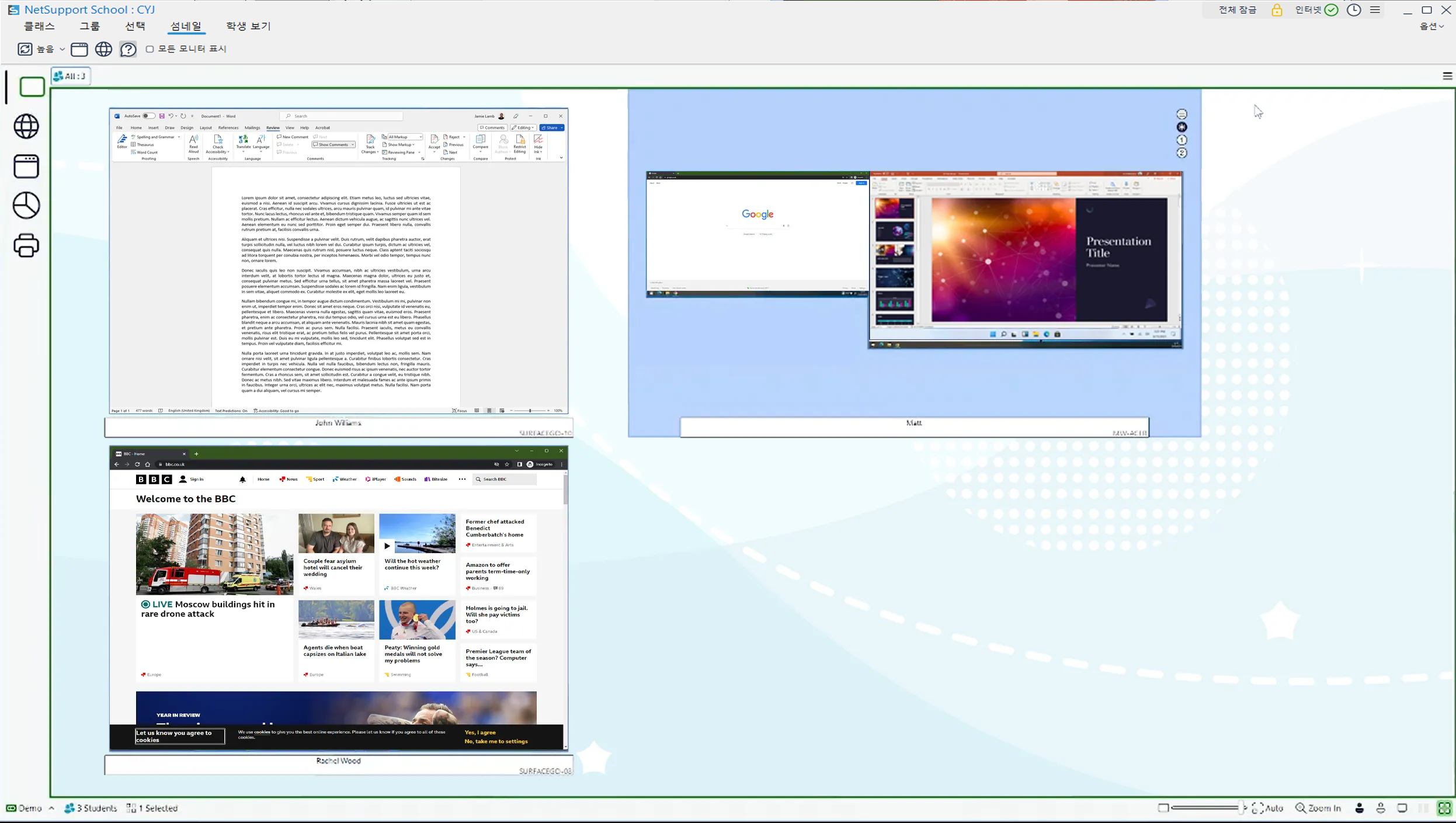Toggle the 전체 잠금 padlock

(1277, 10)
